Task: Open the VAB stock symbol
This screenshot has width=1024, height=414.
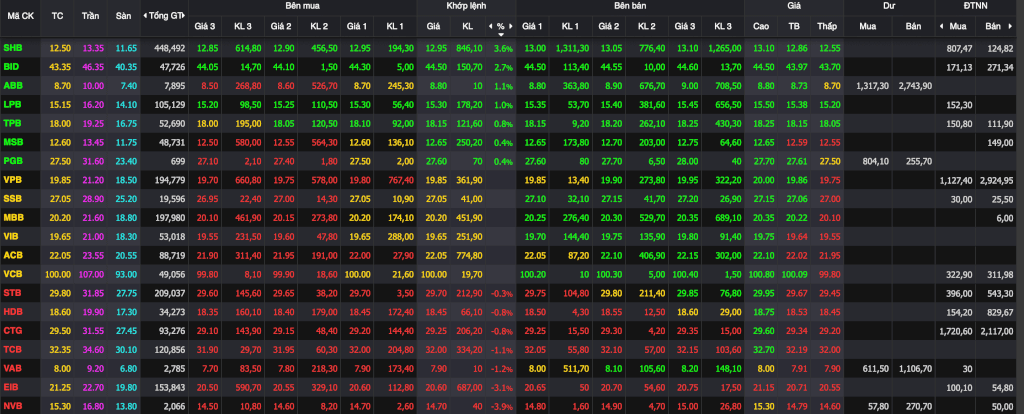Action: pos(12,368)
